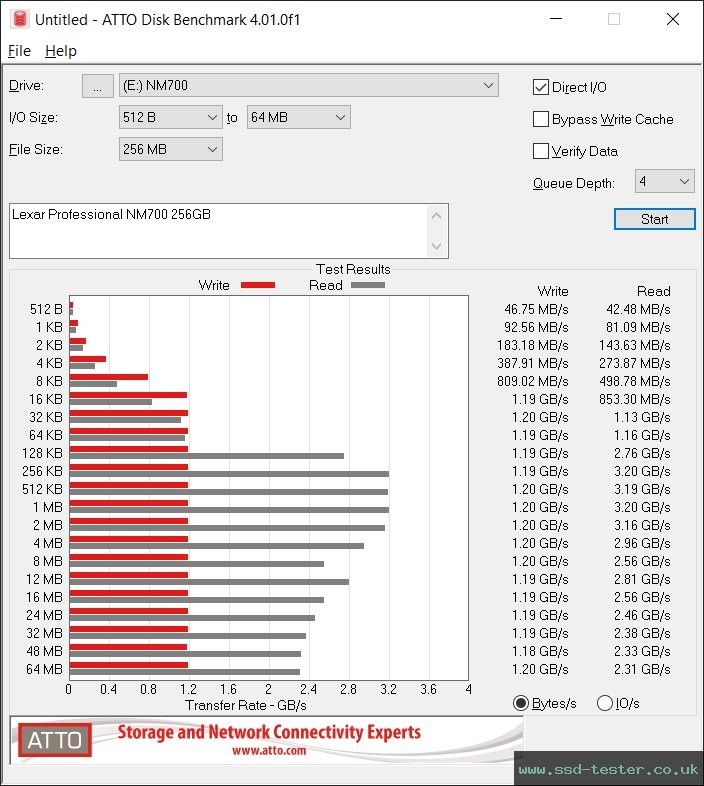The image size is (704, 786).
Task: Open the Drive dropdown showing (E:) NM700
Action: (308, 86)
